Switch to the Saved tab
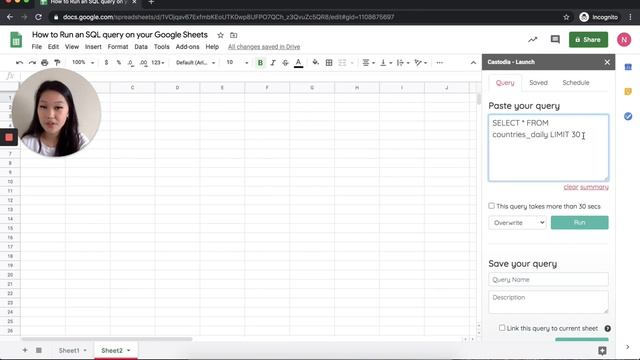Viewport: 640px width, 360px height. 538,82
